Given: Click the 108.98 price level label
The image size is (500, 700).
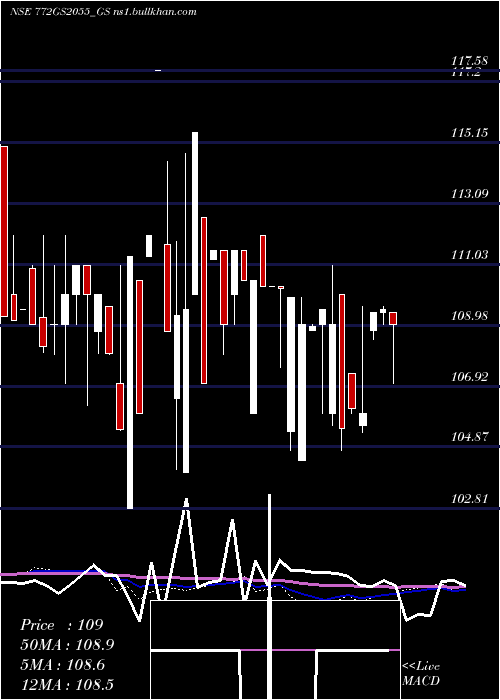Looking at the screenshot, I should click(469, 316).
